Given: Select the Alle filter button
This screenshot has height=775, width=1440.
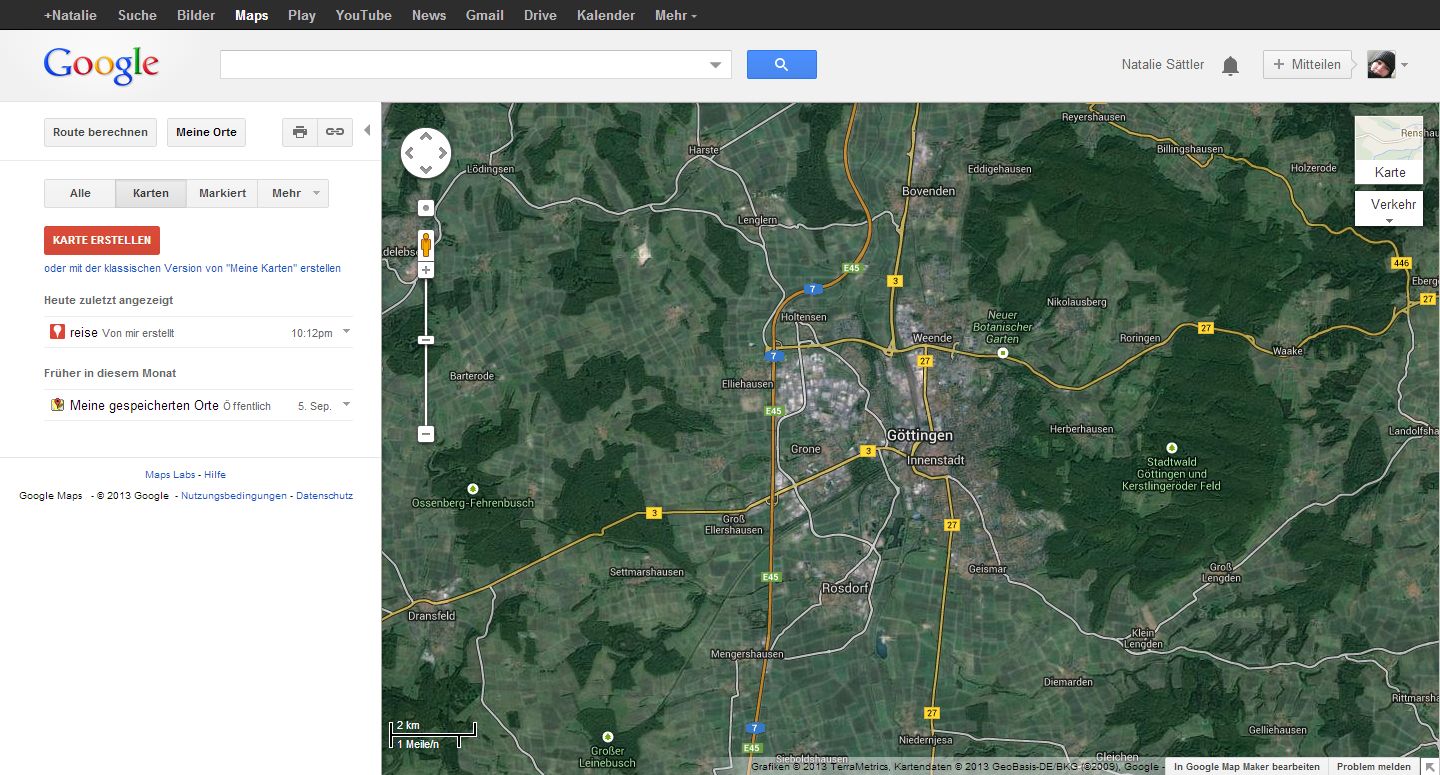Looking at the screenshot, I should click(x=80, y=193).
